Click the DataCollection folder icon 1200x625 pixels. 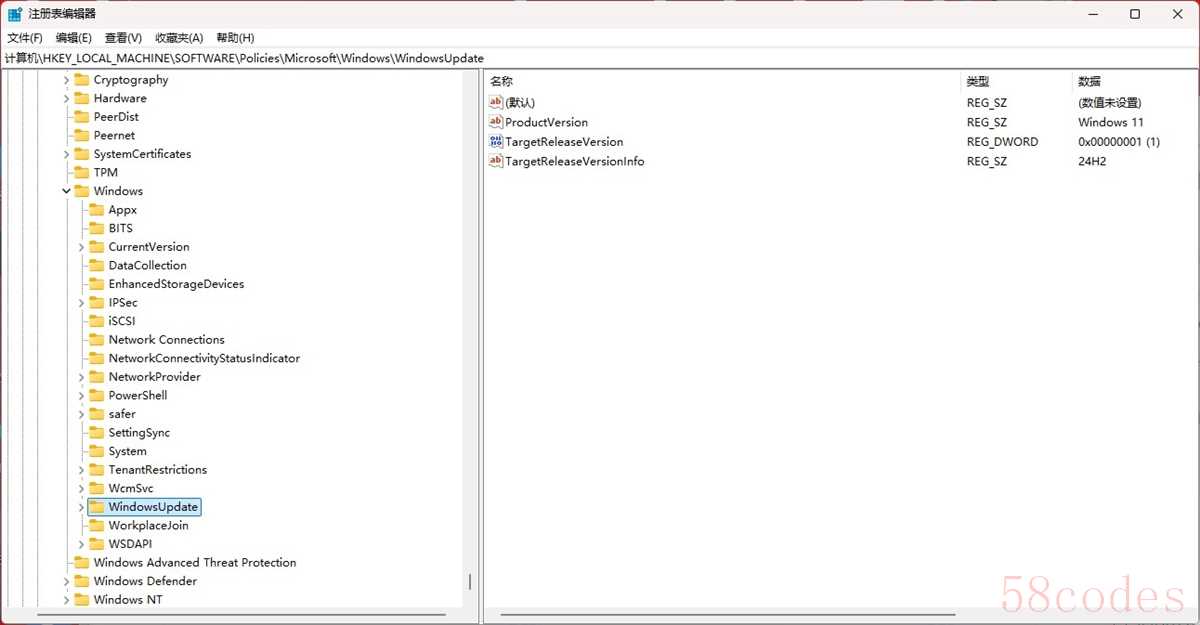pyautogui.click(x=96, y=265)
